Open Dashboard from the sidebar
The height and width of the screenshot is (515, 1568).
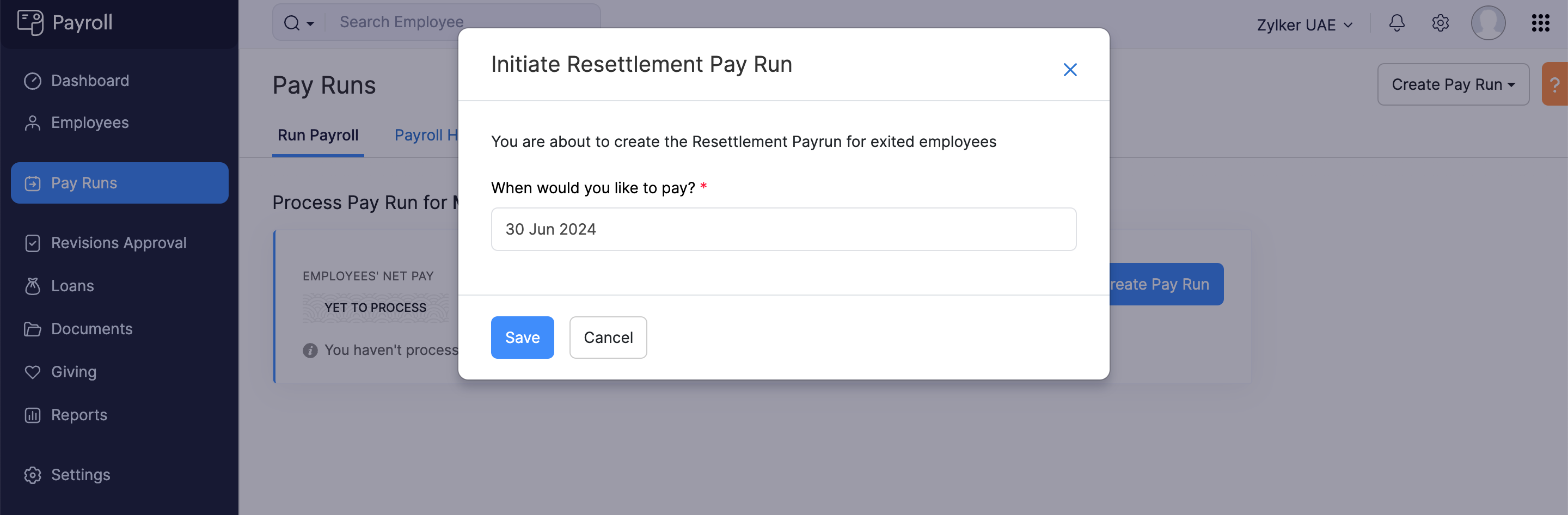pyautogui.click(x=89, y=81)
